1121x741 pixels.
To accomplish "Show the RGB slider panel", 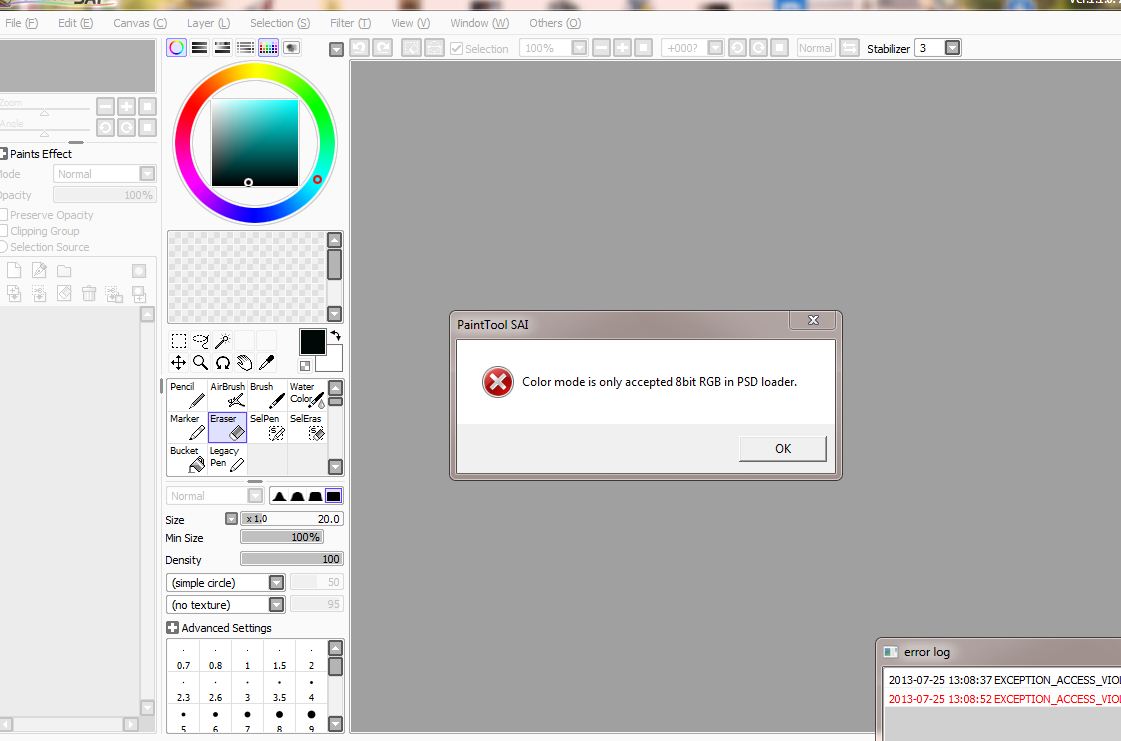I will pos(199,48).
